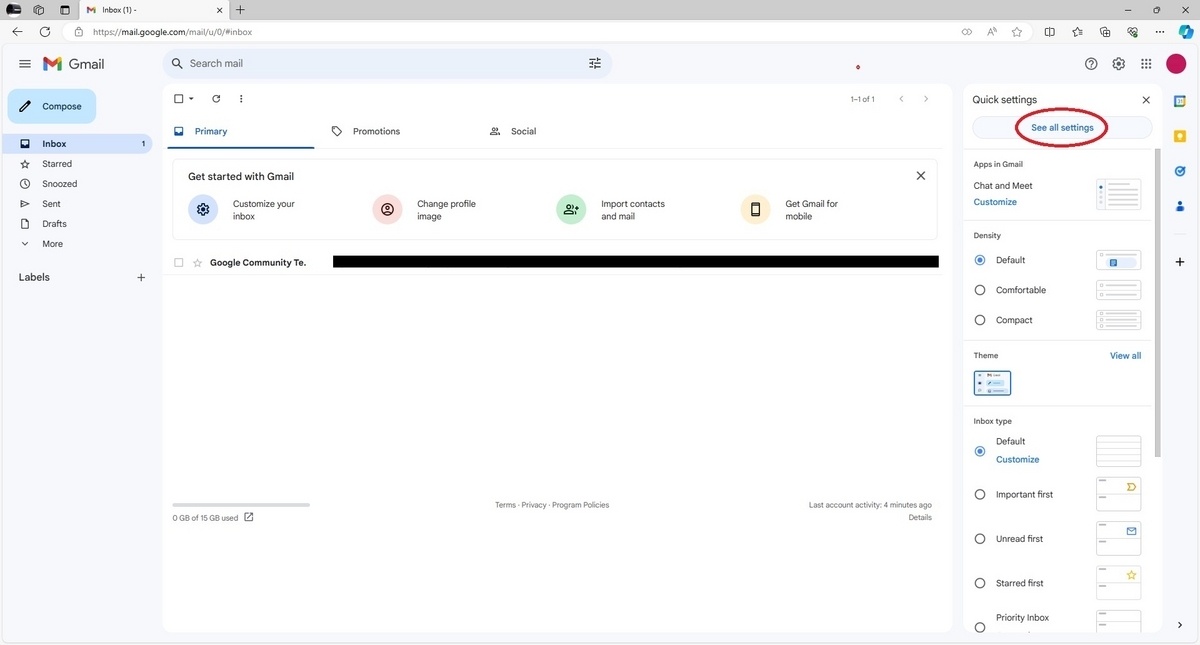1200x645 pixels.
Task: Open the Inbox folder
Action: click(78, 144)
